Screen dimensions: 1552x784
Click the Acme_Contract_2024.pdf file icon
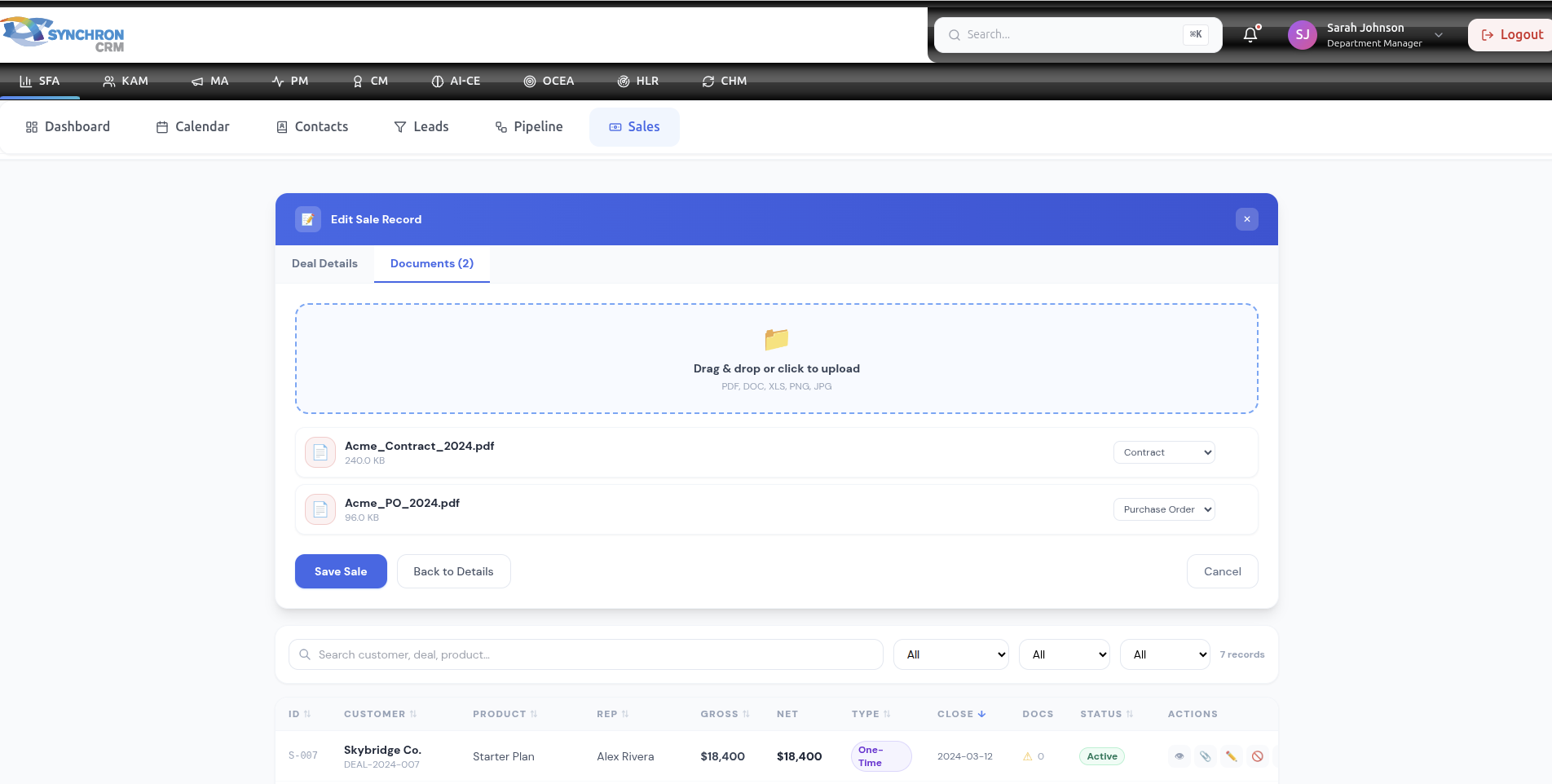click(320, 452)
